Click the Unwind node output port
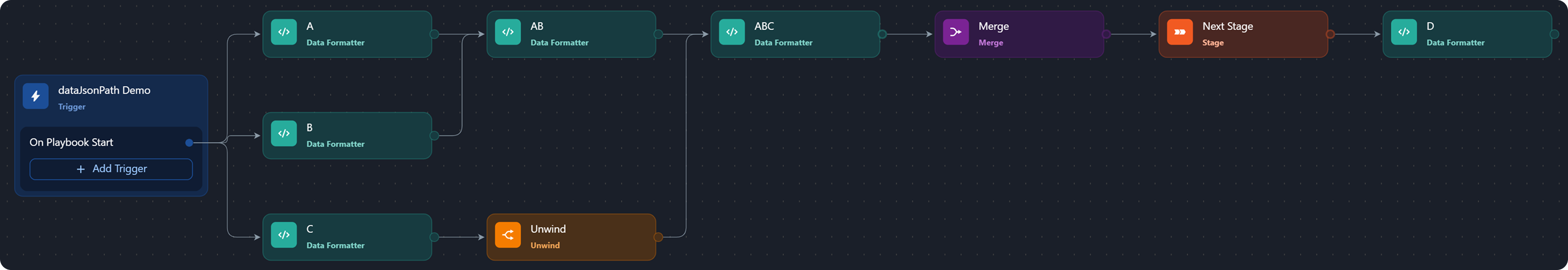Image resolution: width=1568 pixels, height=270 pixels. click(658, 237)
